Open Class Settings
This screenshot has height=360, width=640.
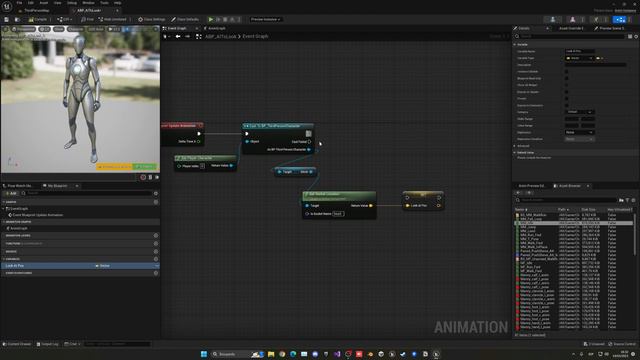pyautogui.click(x=151, y=19)
